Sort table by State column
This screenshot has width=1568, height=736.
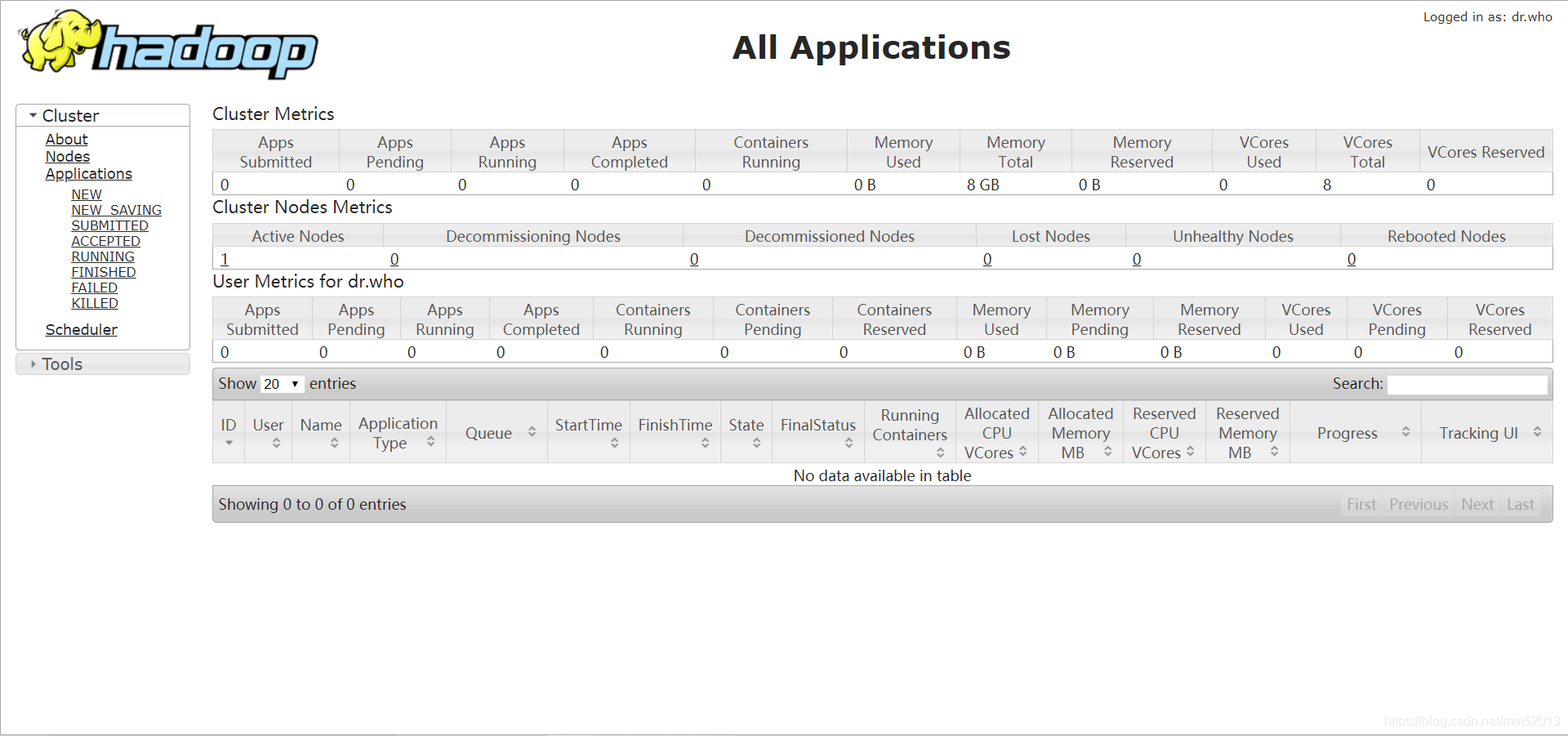tap(746, 432)
